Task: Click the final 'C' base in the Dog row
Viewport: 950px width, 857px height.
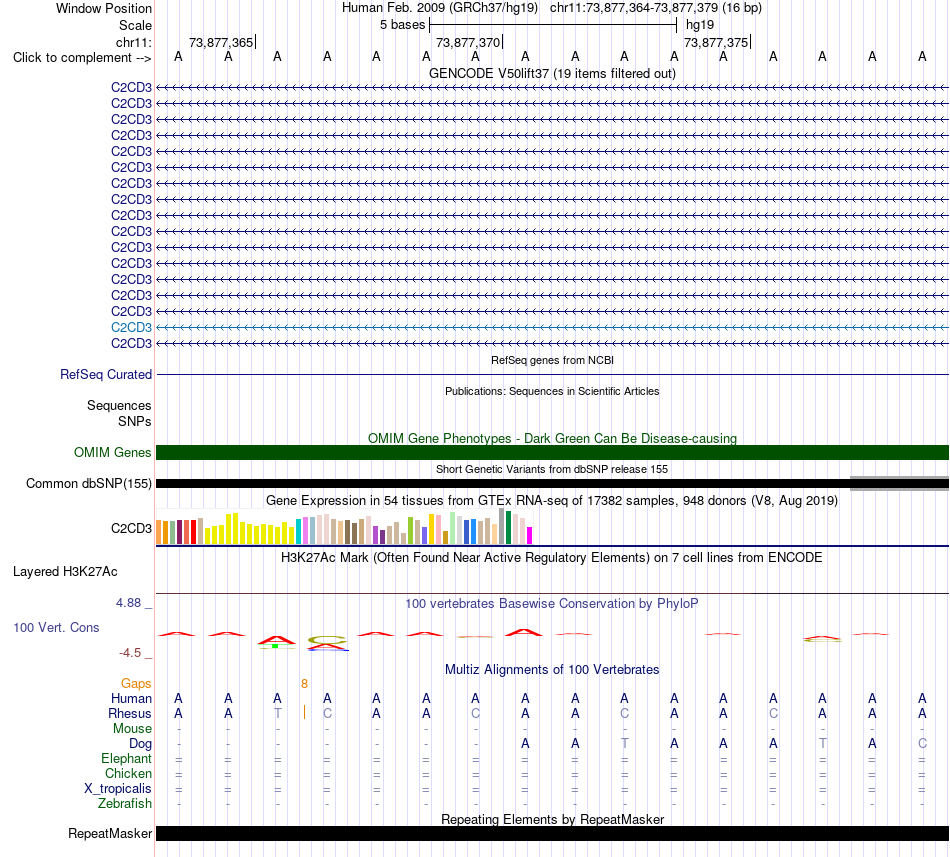Action: pyautogui.click(x=922, y=743)
